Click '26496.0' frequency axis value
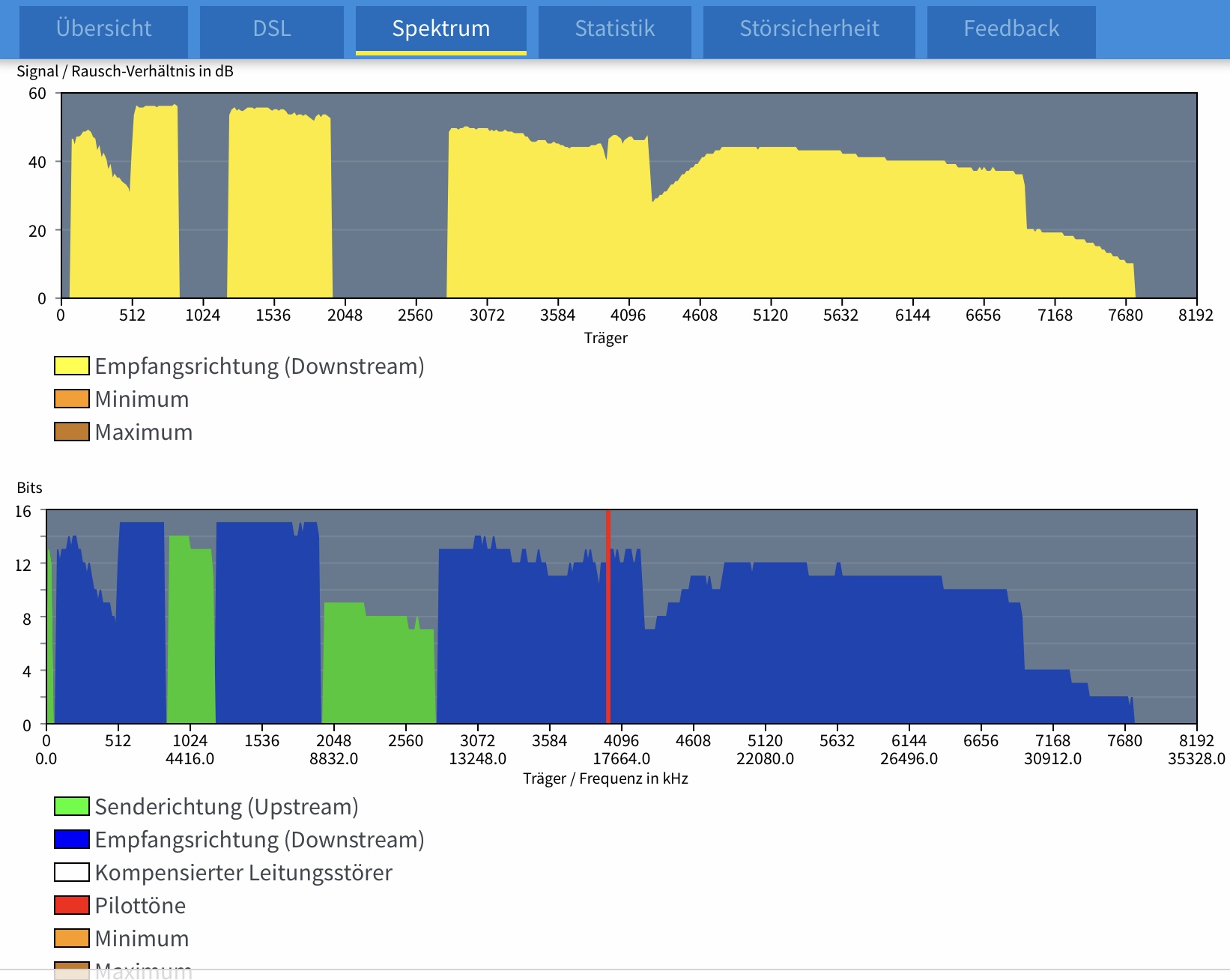Viewport: 1230px width, 980px height. coord(909,759)
